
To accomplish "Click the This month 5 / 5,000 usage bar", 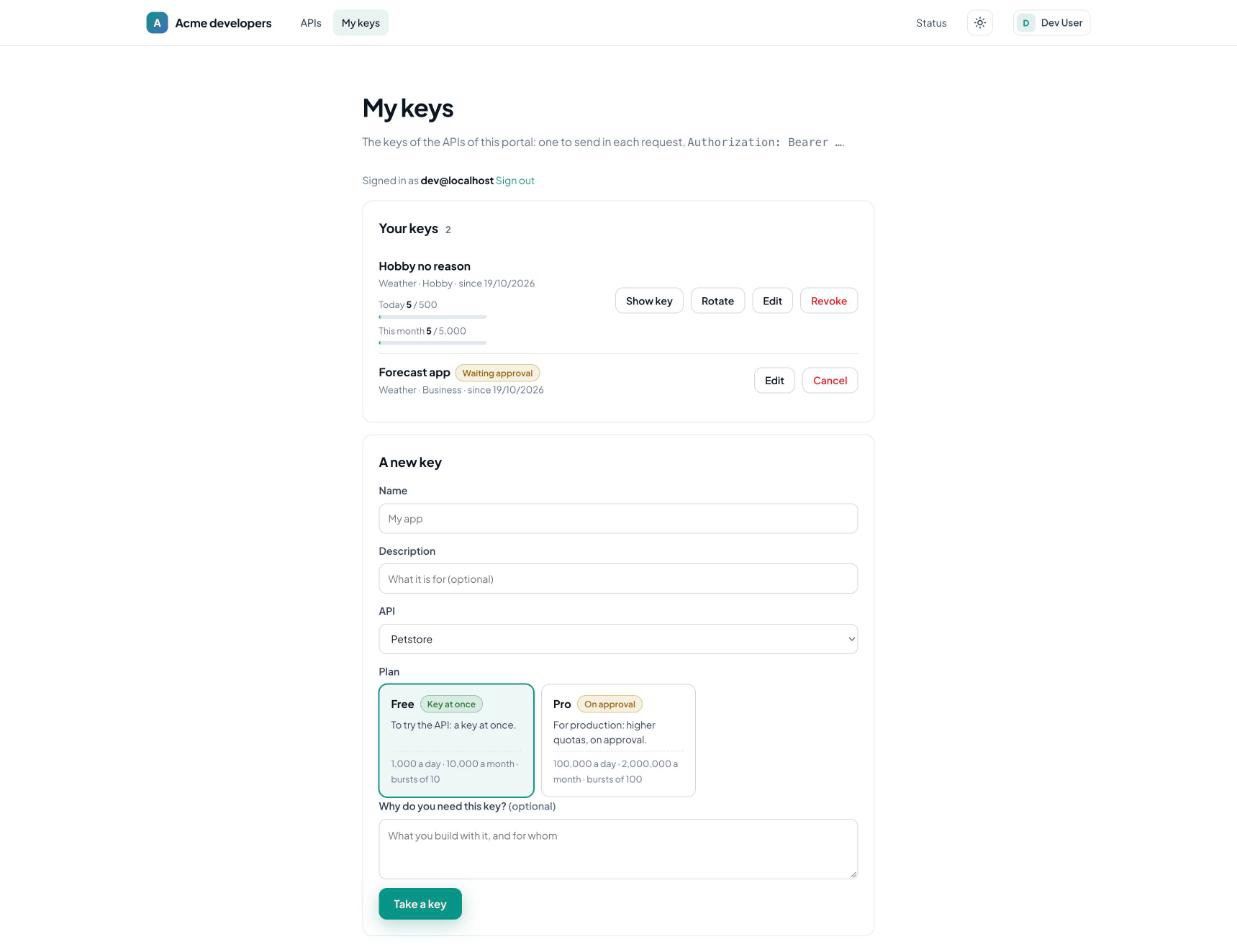I will coord(433,343).
